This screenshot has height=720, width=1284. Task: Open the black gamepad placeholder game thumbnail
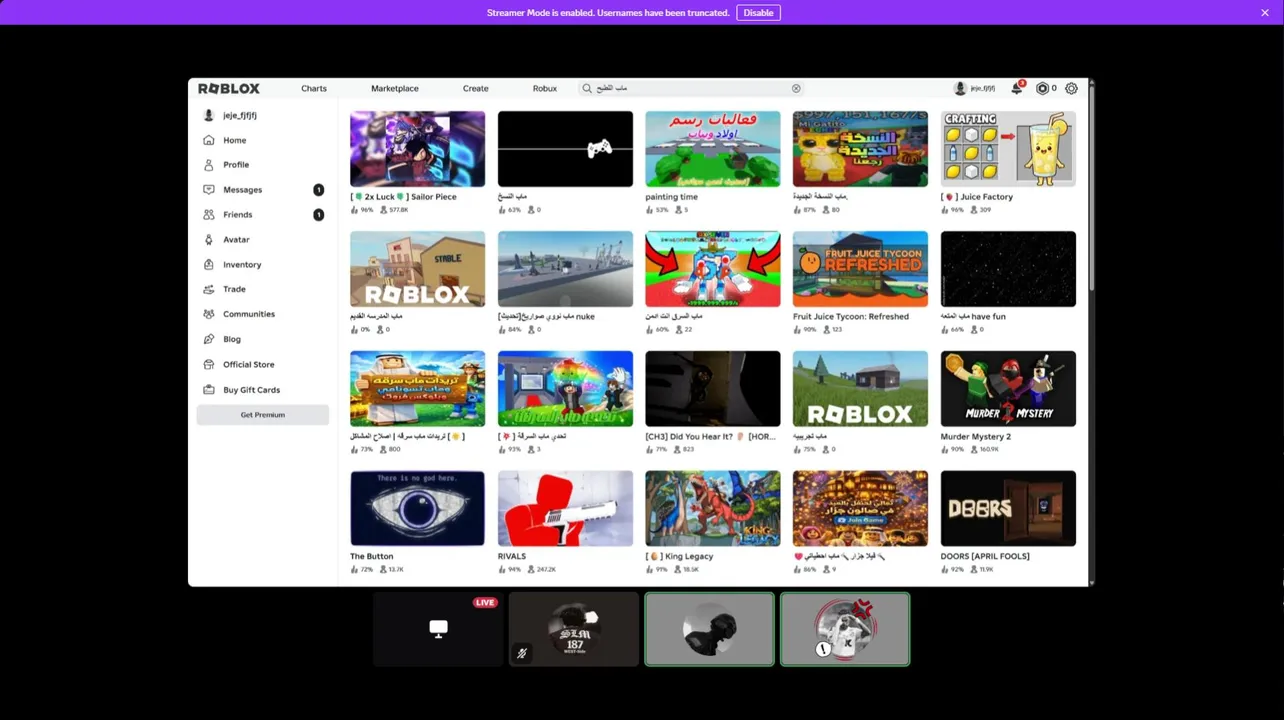tap(565, 149)
